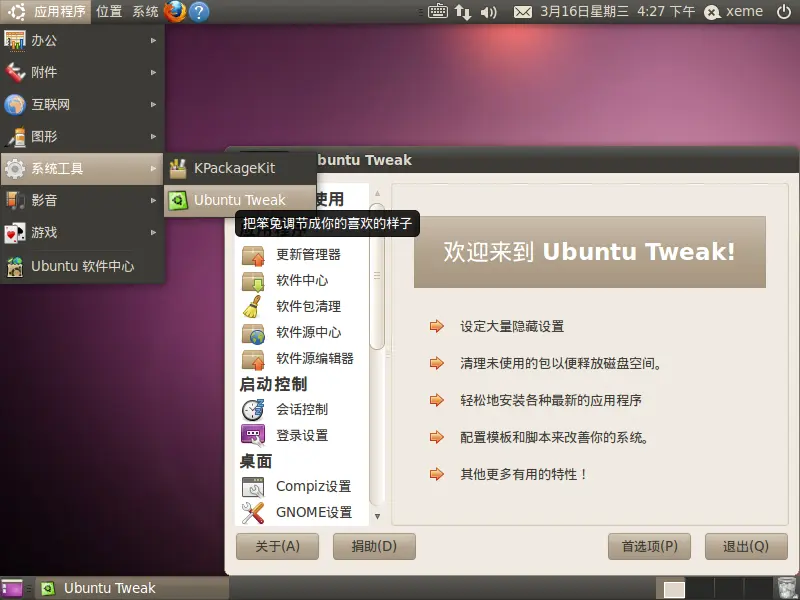The image size is (800, 600).
Task: Select 更新管理器 in the sidebar
Action: tap(301, 255)
